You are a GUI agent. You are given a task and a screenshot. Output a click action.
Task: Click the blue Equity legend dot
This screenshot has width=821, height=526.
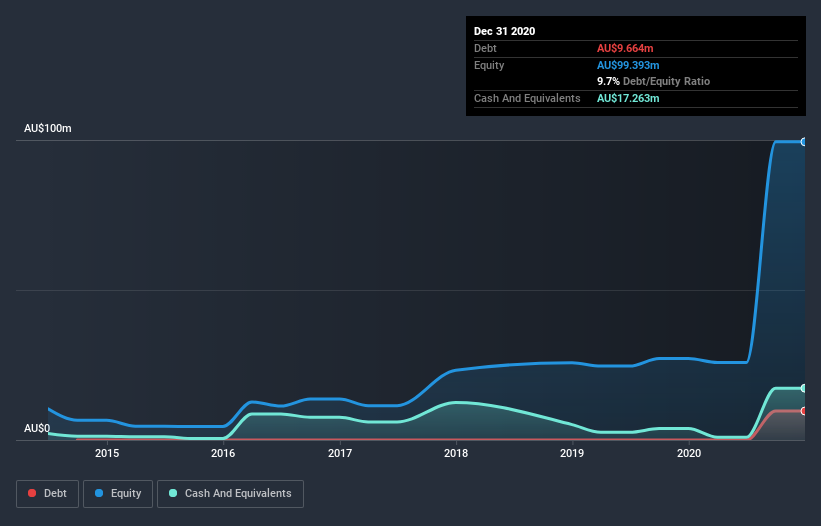point(99,493)
